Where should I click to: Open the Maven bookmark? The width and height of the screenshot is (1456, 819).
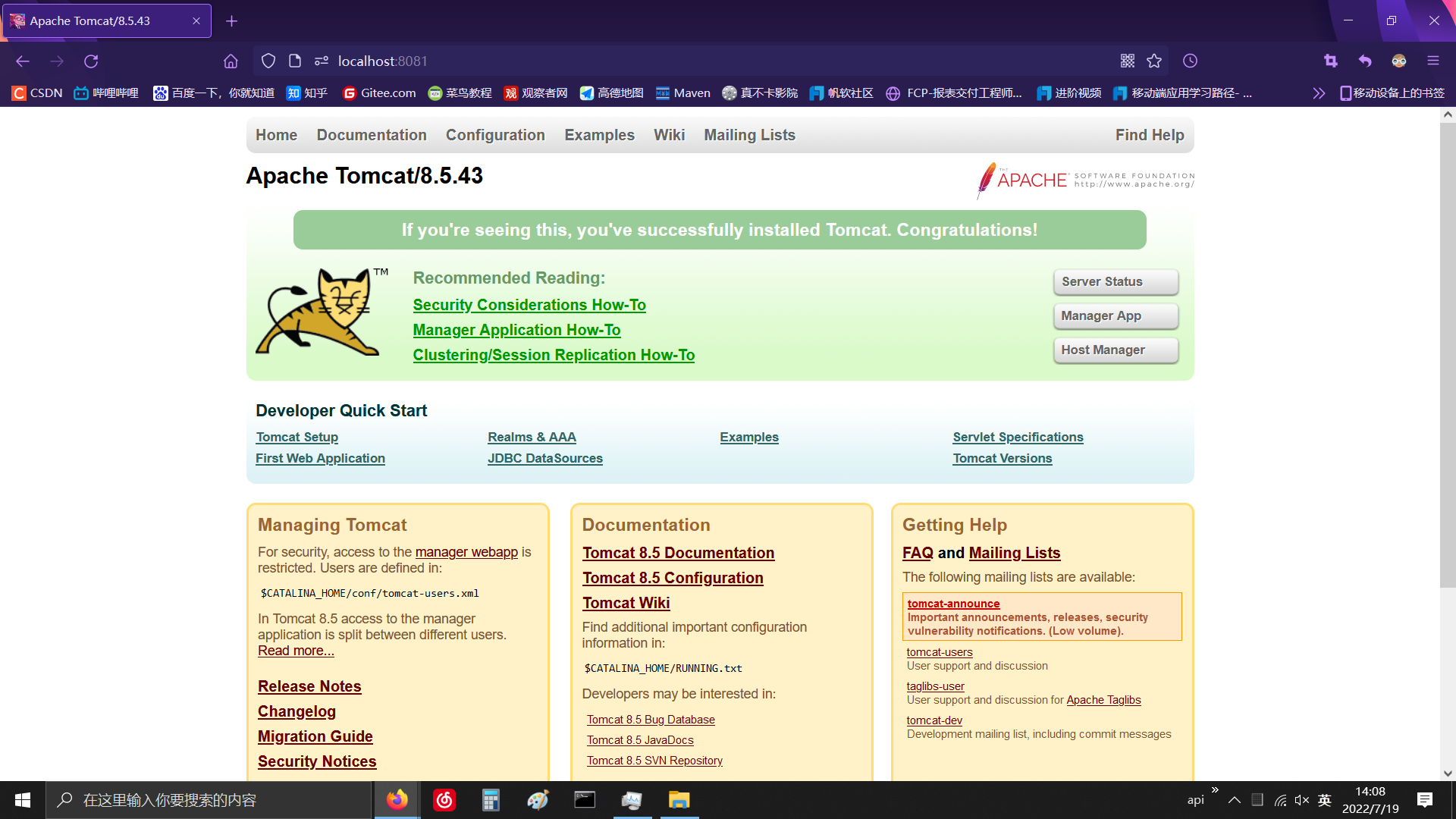(x=683, y=93)
